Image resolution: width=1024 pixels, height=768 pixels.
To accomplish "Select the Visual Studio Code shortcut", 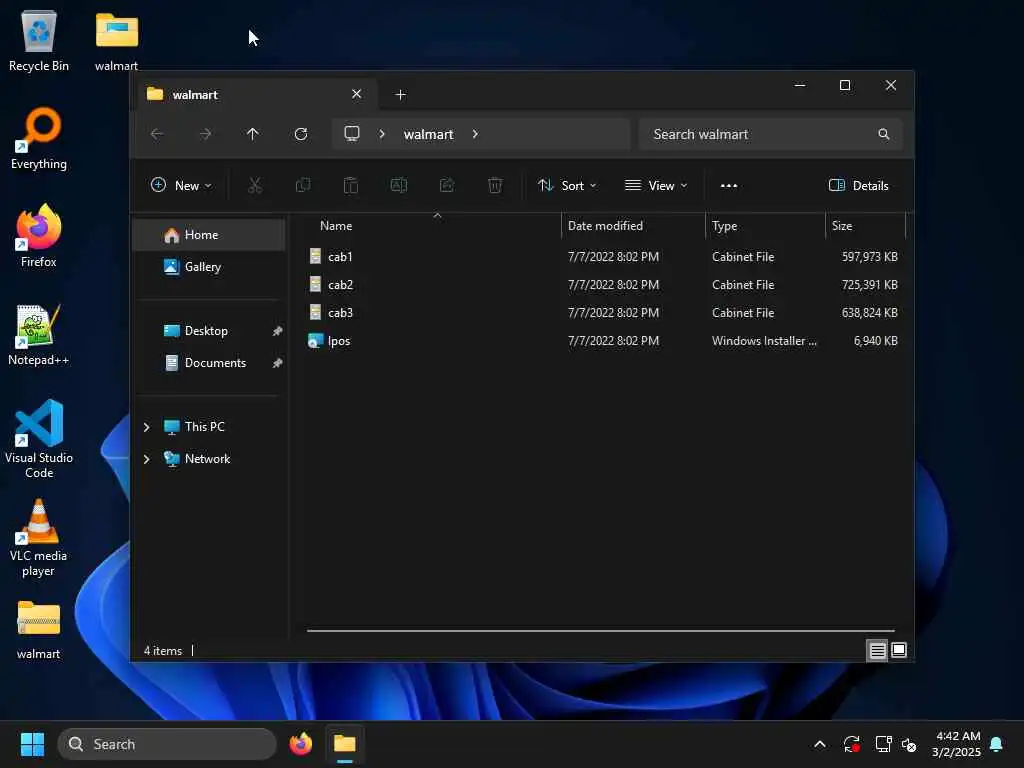I will pyautogui.click(x=39, y=439).
